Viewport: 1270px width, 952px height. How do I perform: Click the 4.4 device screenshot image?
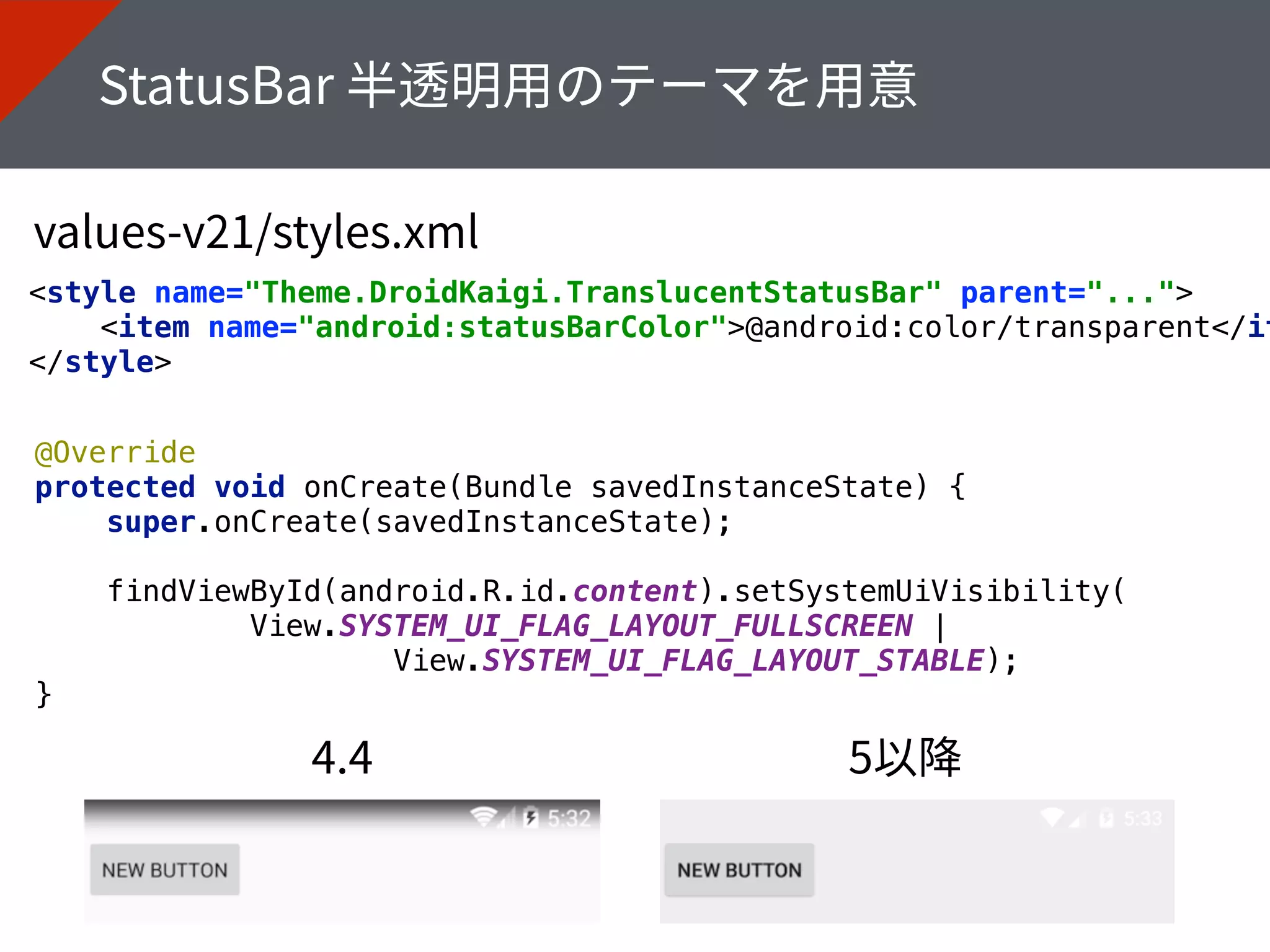pyautogui.click(x=342, y=862)
